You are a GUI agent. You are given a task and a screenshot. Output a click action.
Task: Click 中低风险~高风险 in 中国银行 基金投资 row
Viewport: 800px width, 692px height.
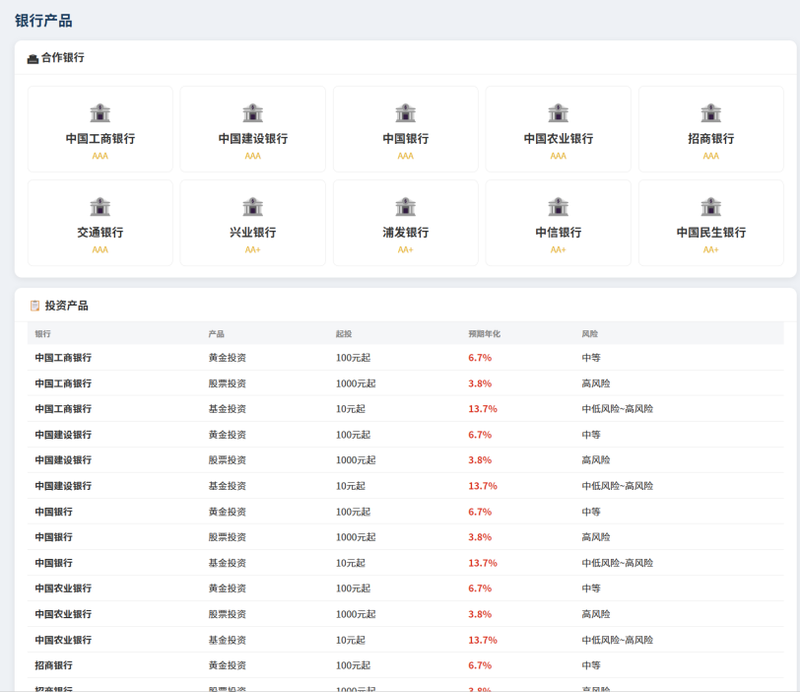[617, 563]
